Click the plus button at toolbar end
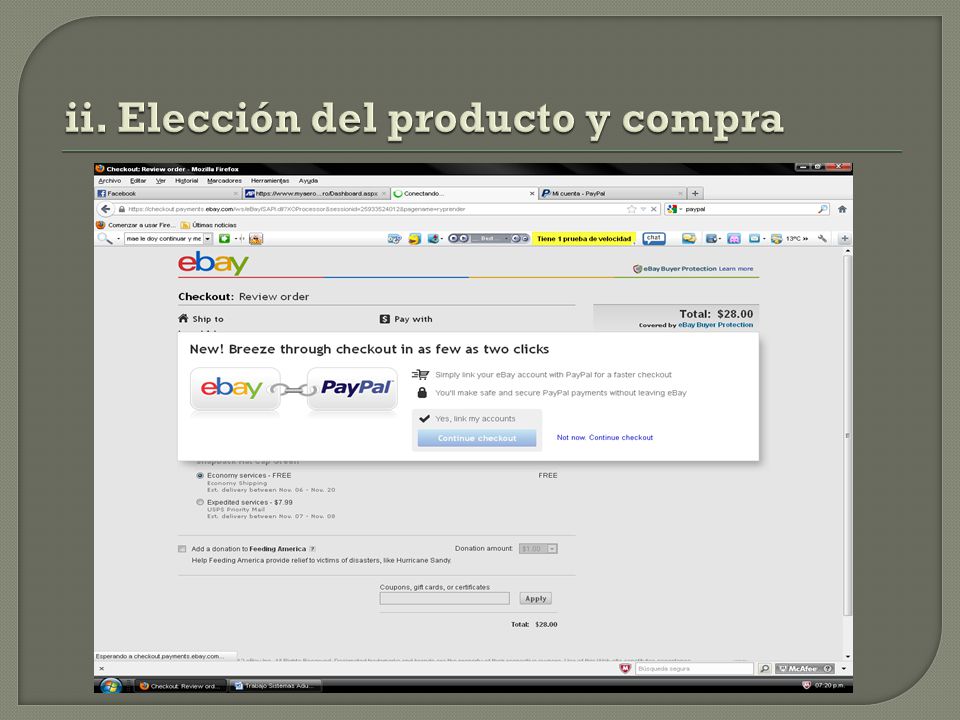The height and width of the screenshot is (720, 960). coord(845,238)
